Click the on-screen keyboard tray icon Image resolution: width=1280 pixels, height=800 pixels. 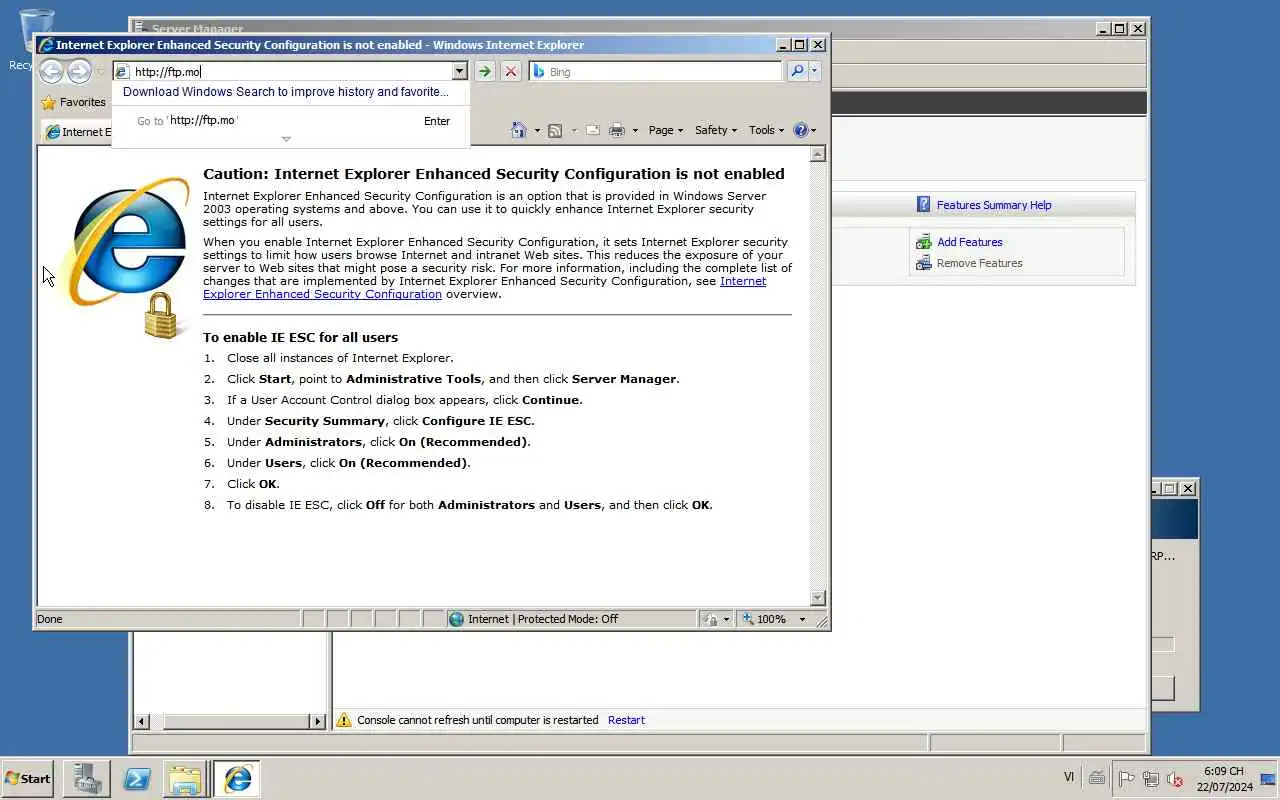[x=1097, y=778]
